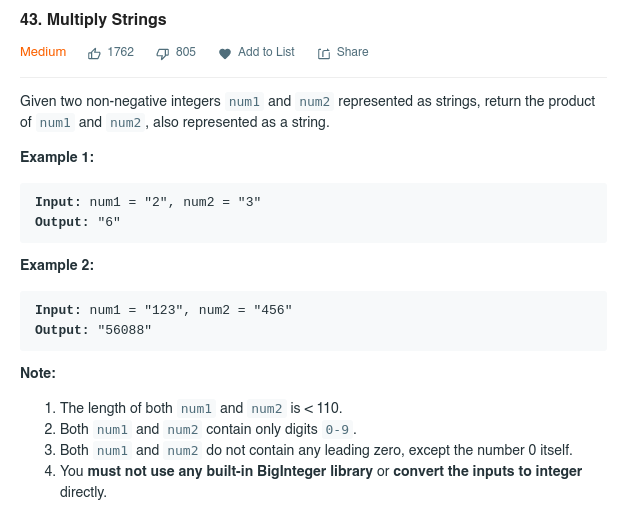Click bold text convert the inputs to integer

tap(487, 471)
